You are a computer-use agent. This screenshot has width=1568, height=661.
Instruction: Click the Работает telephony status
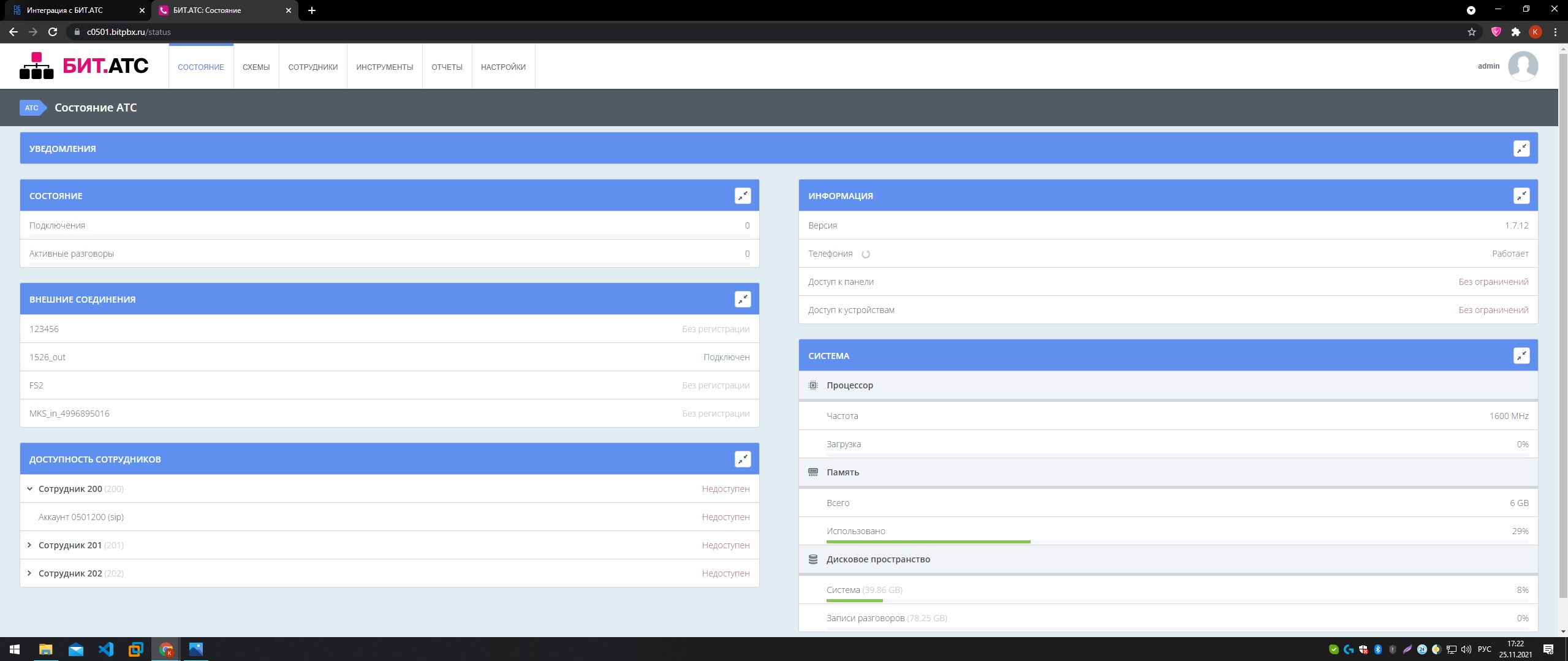tap(1510, 254)
